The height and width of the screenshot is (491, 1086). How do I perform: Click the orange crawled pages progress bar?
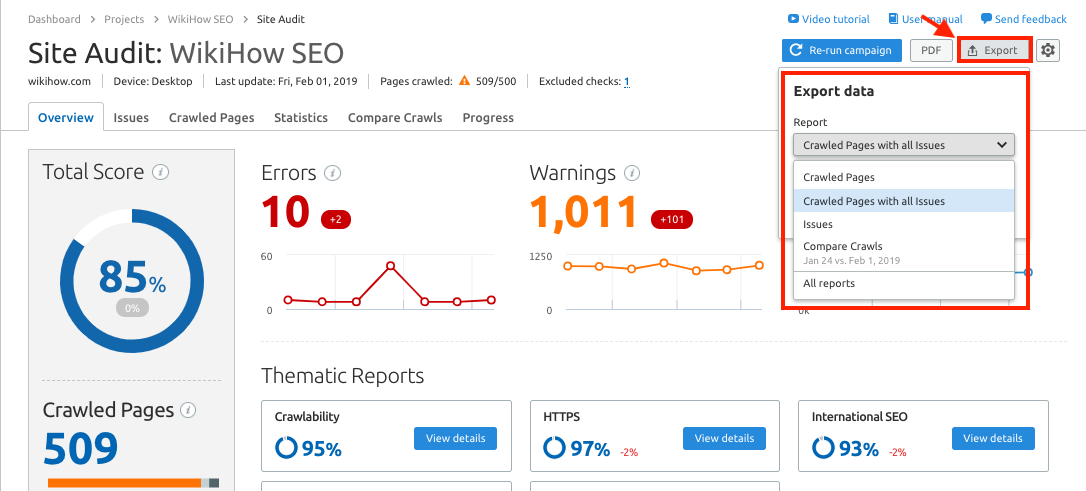(x=124, y=483)
